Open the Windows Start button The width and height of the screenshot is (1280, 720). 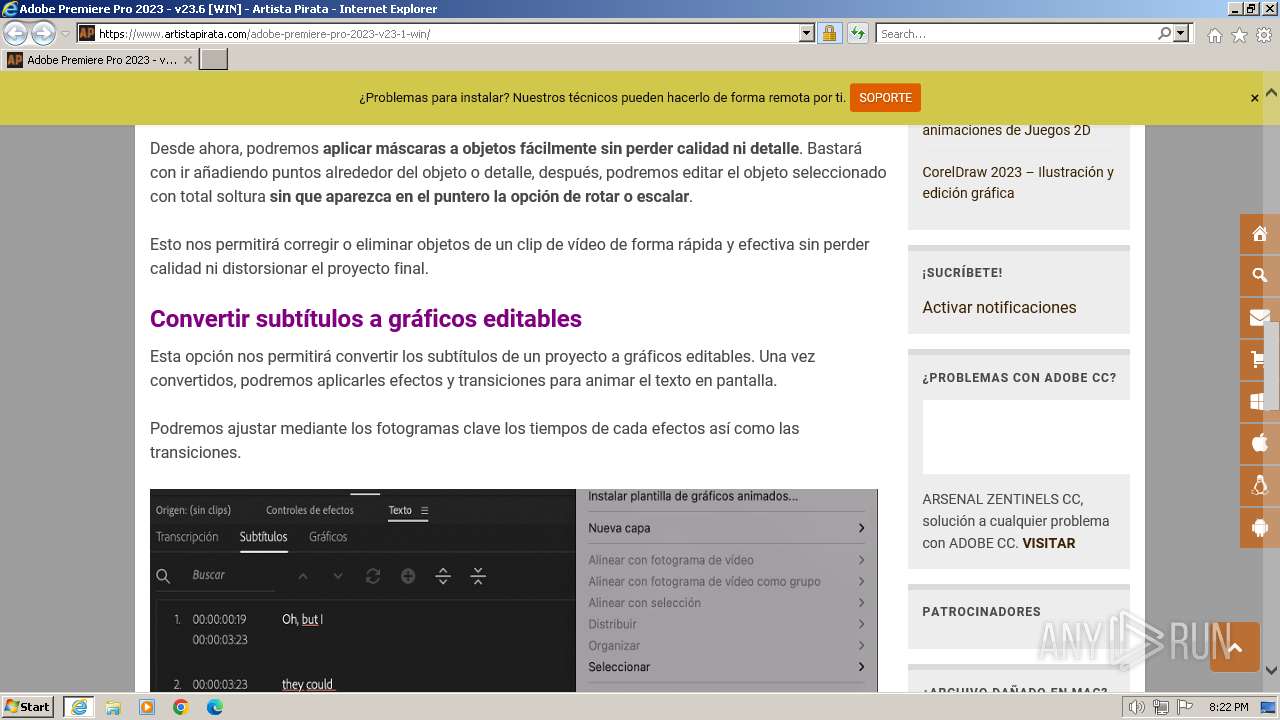point(27,707)
